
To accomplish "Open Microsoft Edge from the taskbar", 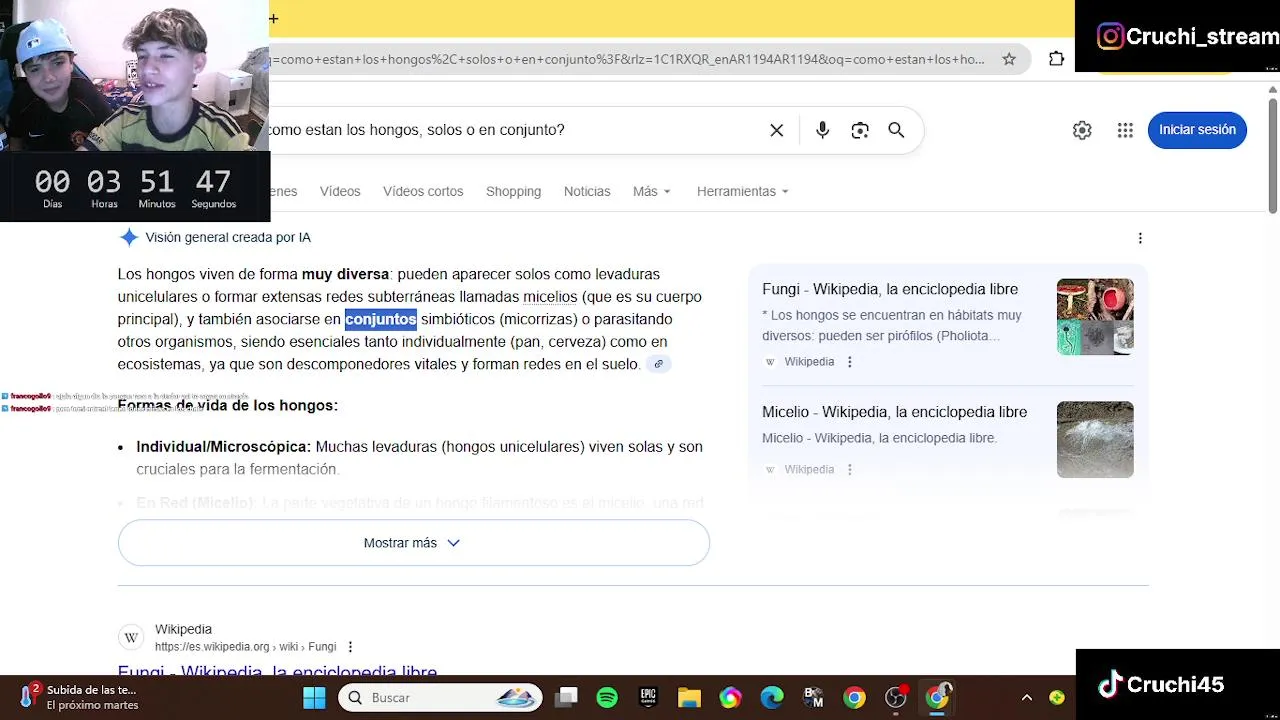I will click(x=772, y=697).
